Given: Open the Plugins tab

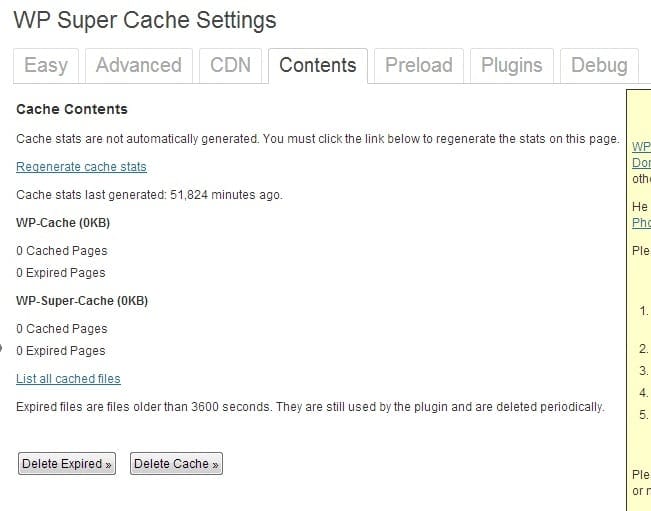Looking at the screenshot, I should pos(512,66).
